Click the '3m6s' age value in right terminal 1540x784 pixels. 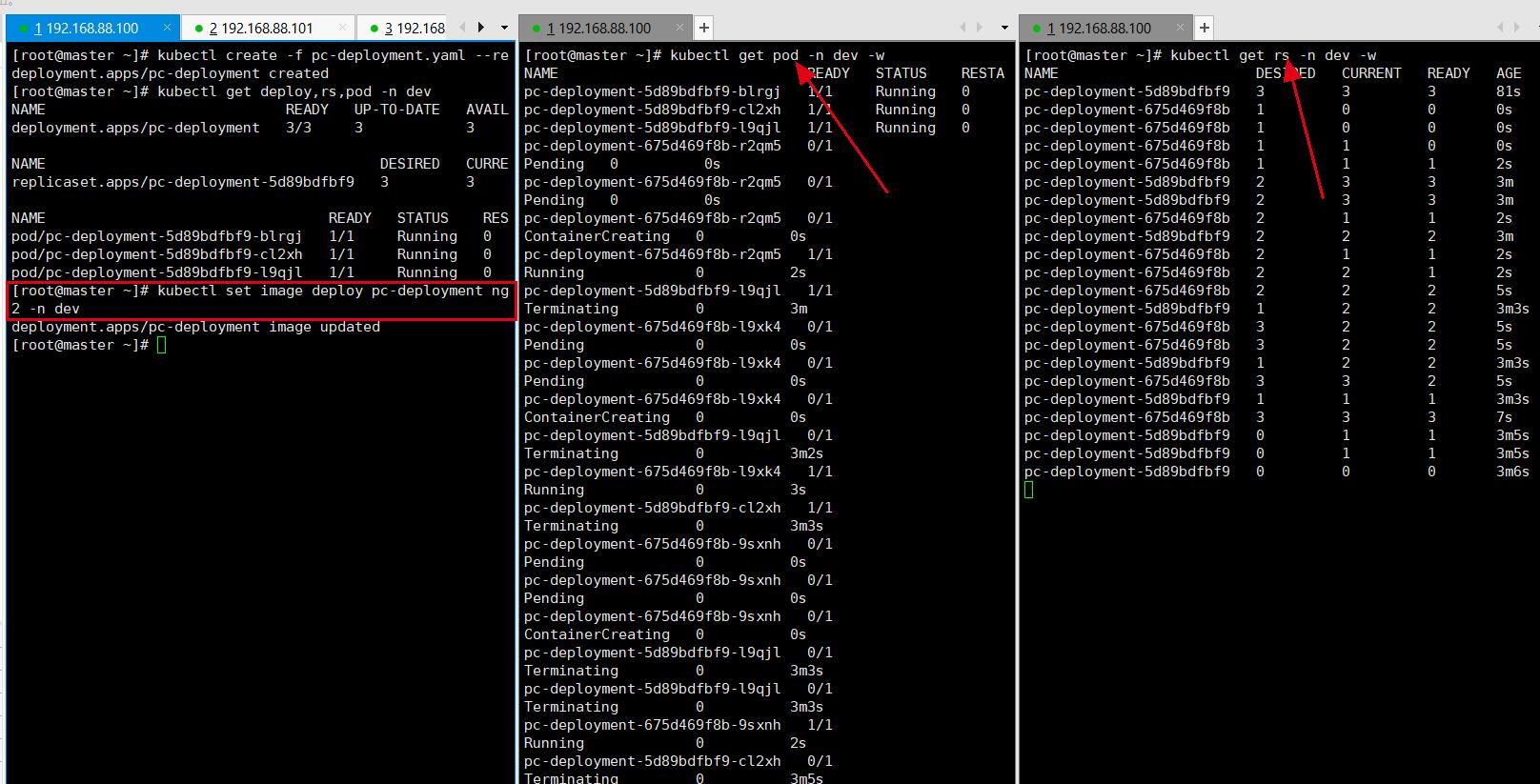point(1512,472)
